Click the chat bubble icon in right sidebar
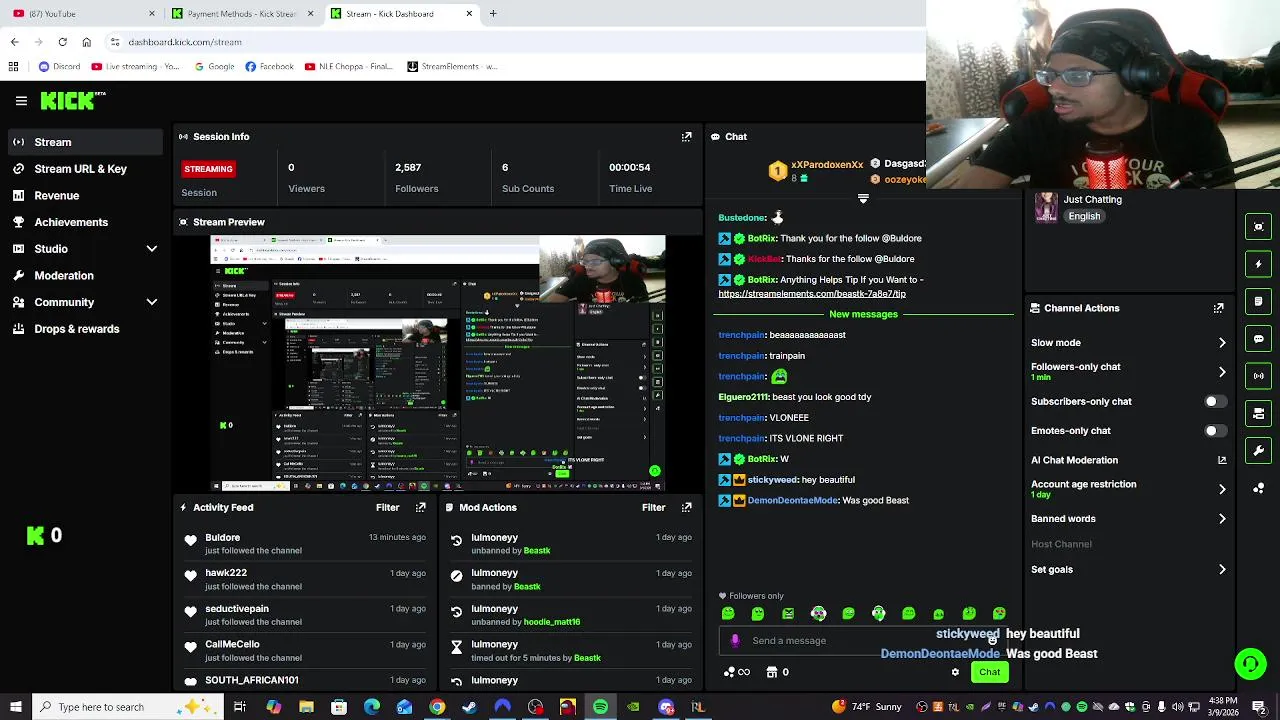Viewport: 1280px width, 720px height. pos(1259,339)
